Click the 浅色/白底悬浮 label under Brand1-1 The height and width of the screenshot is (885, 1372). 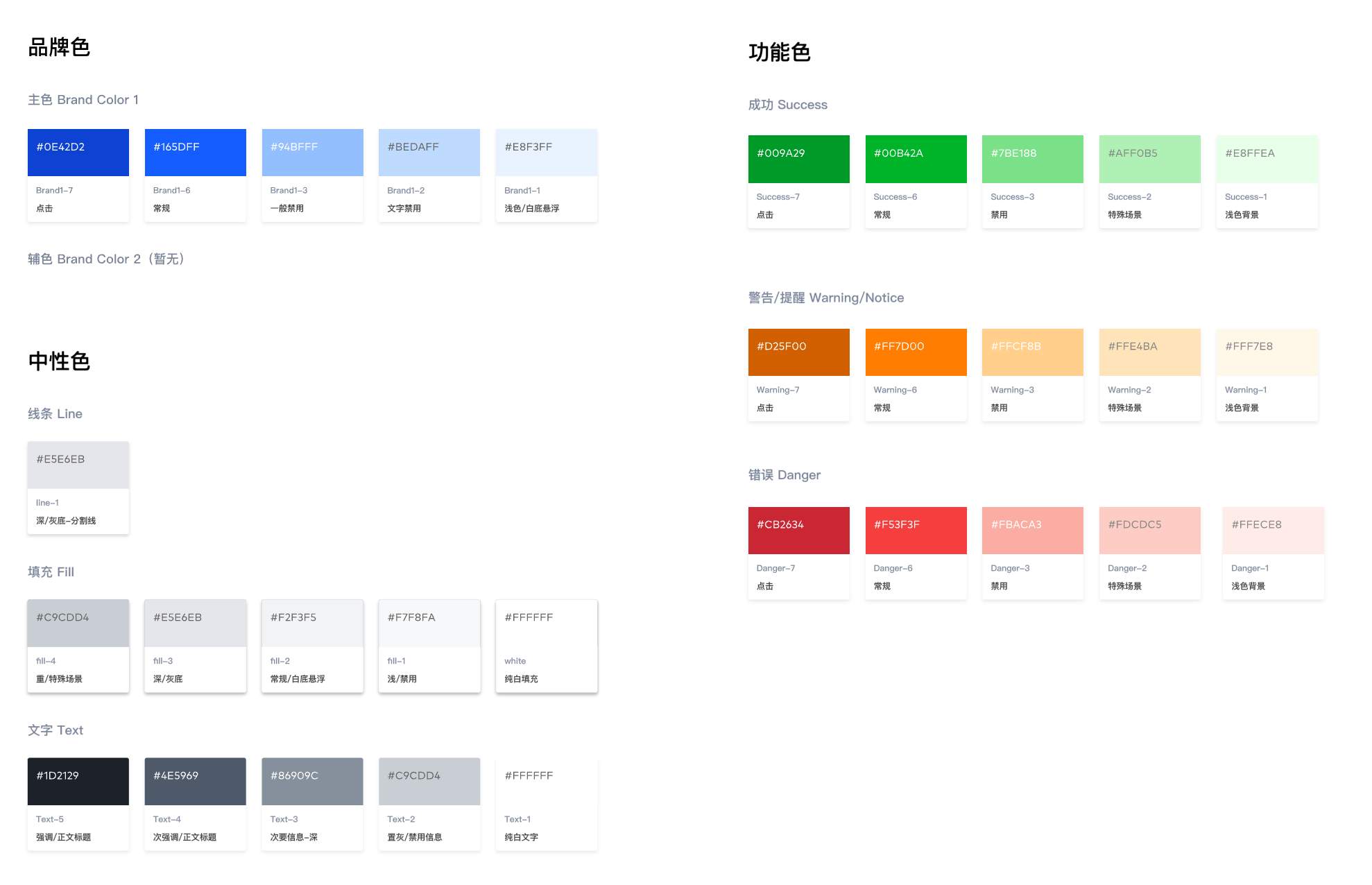(x=532, y=209)
